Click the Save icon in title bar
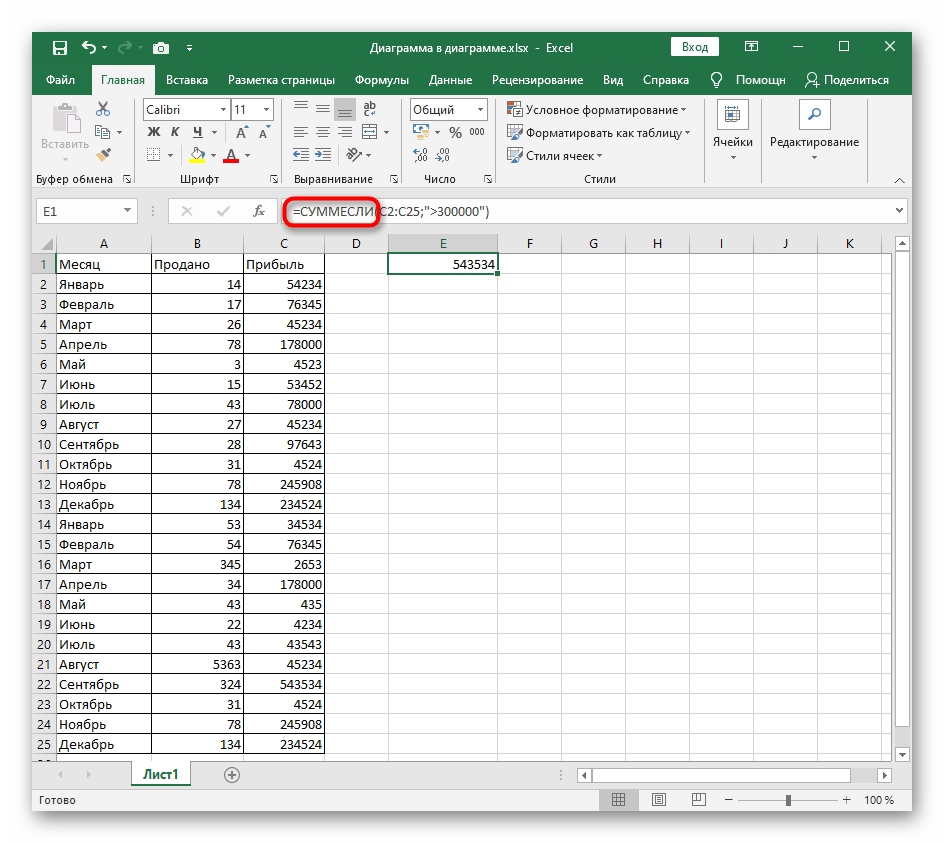 [60, 47]
